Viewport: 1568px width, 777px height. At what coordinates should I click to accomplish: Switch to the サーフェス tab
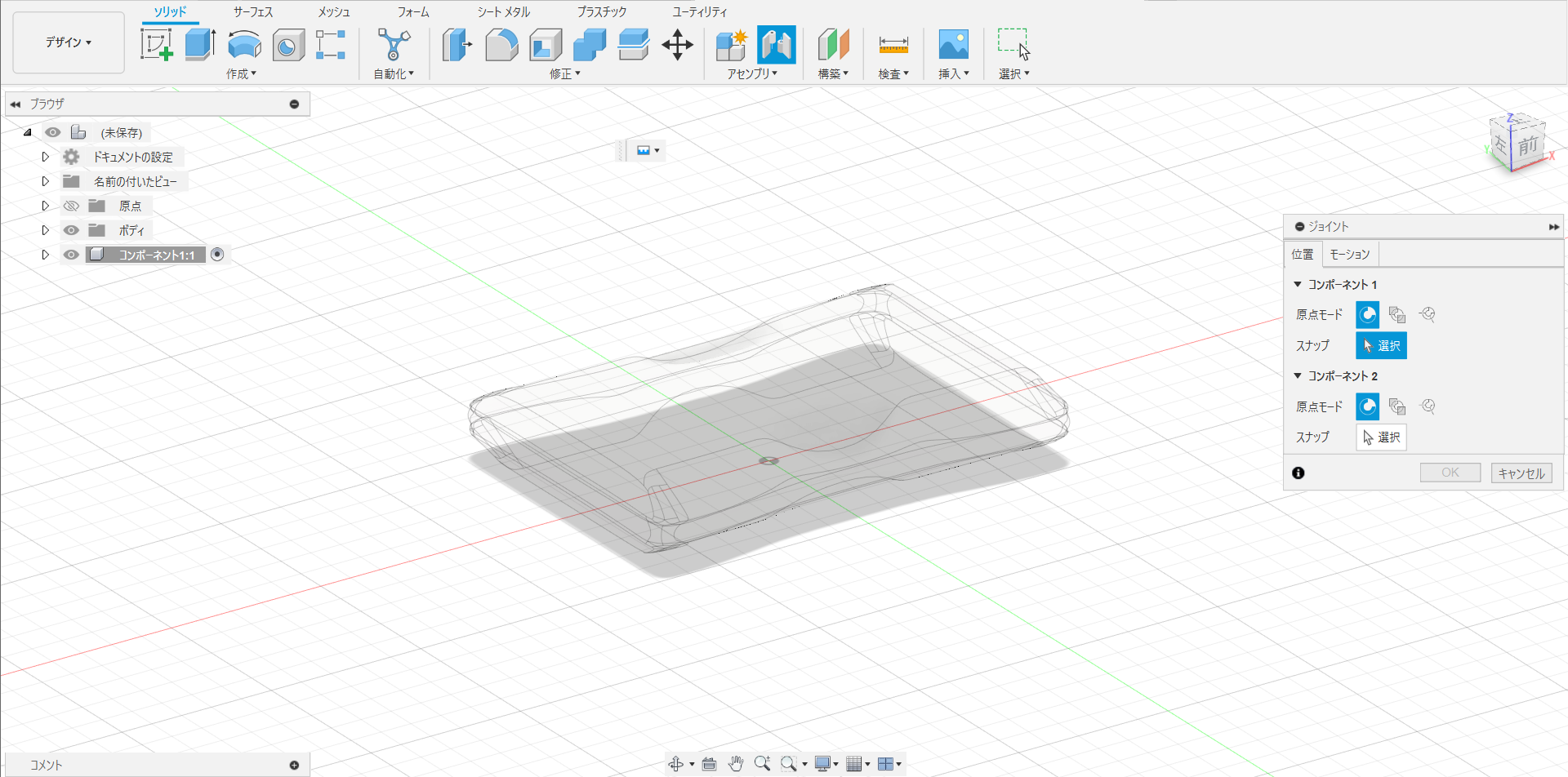click(x=253, y=12)
